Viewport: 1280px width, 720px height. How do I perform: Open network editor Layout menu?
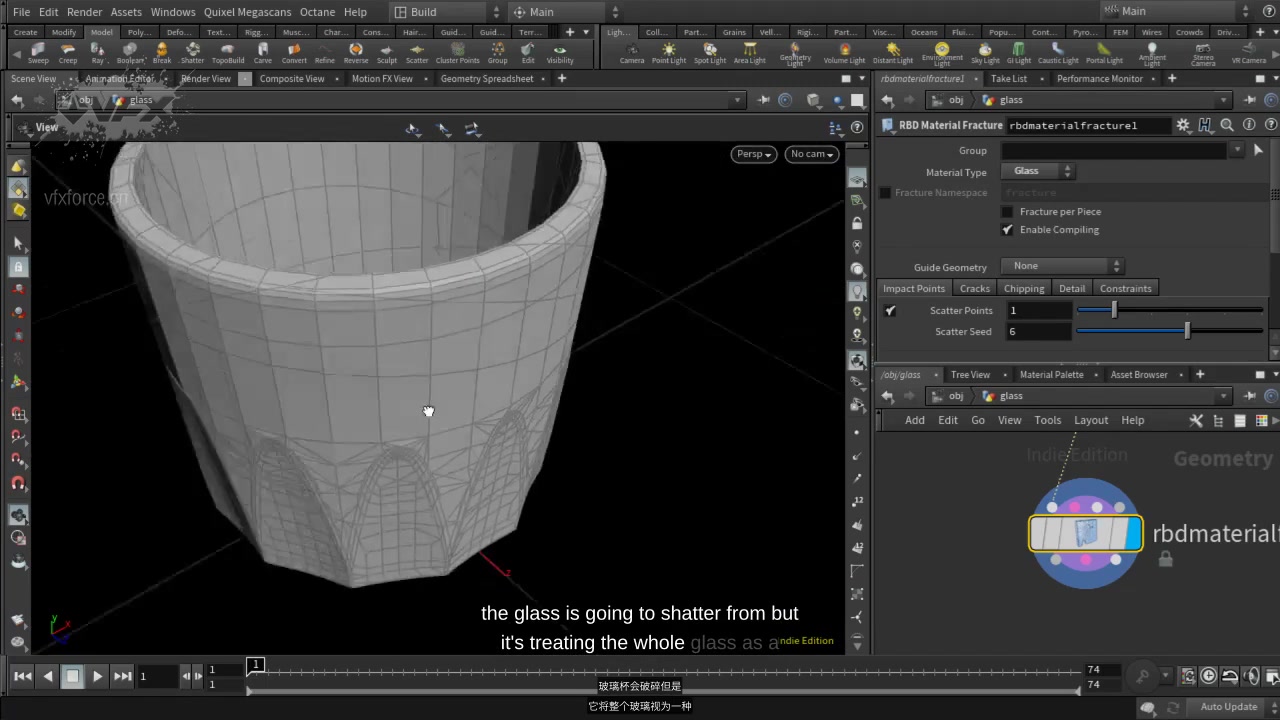(1091, 420)
